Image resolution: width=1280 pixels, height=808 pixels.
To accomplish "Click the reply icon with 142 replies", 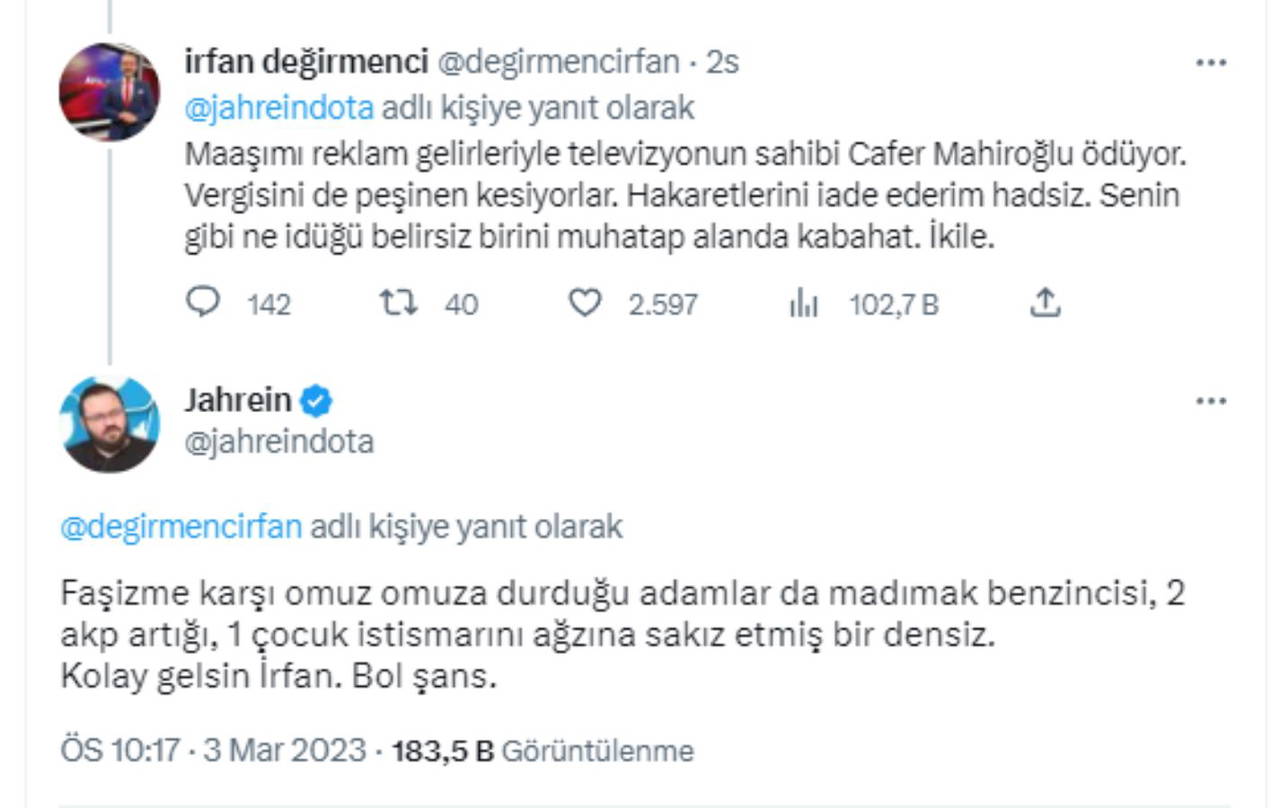I will coord(203,303).
